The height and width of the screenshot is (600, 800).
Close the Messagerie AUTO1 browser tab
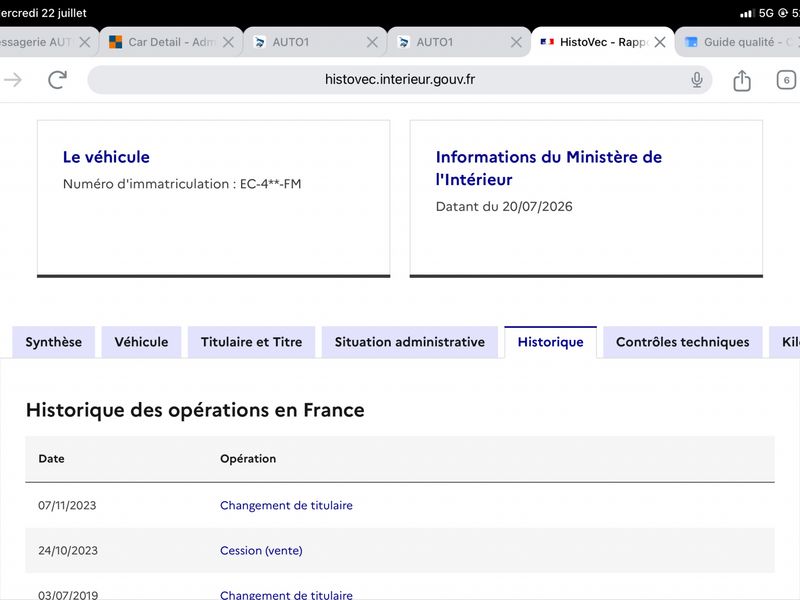(x=85, y=42)
